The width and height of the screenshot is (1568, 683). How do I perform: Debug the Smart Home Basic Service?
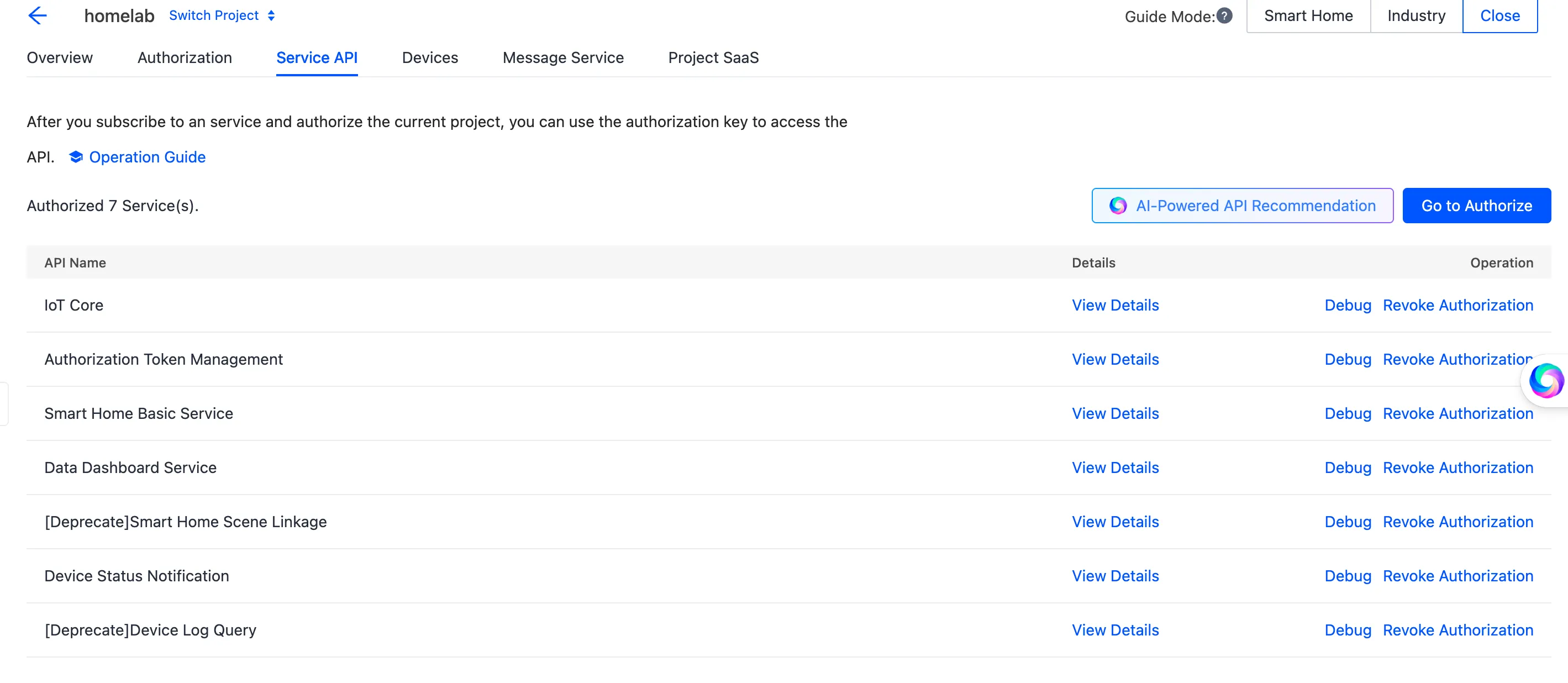1348,413
